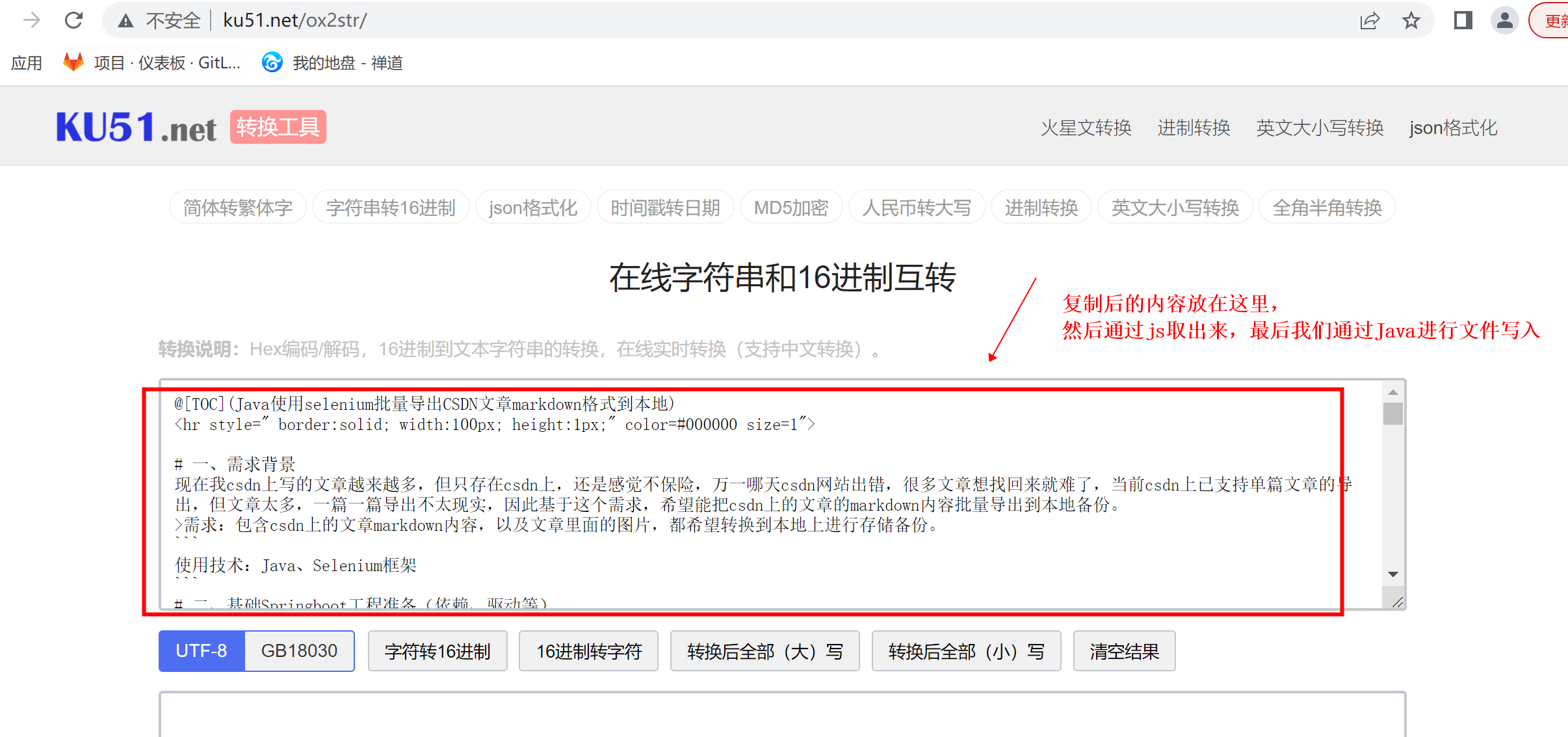Click the line starting with '>需求：包含csdn'
The image size is (1568, 737).
click(557, 525)
